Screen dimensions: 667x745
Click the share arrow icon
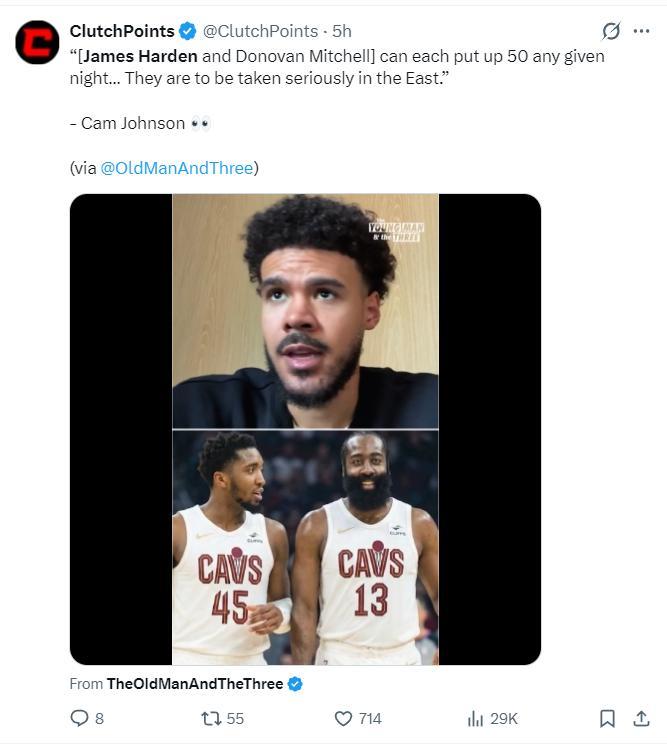(x=641, y=718)
